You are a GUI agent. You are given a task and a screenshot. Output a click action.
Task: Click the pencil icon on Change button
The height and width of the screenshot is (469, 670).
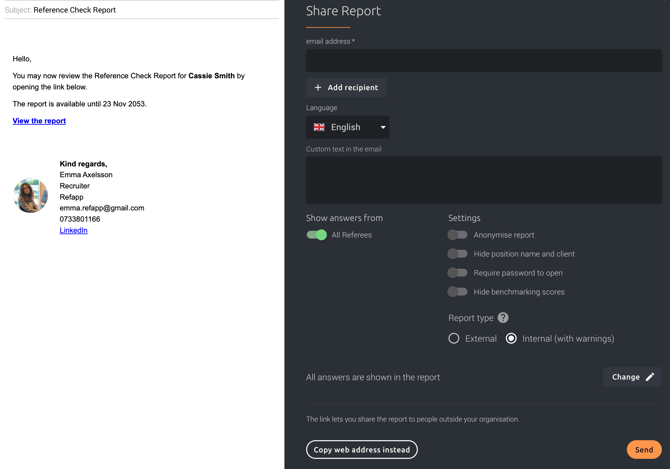tap(649, 377)
